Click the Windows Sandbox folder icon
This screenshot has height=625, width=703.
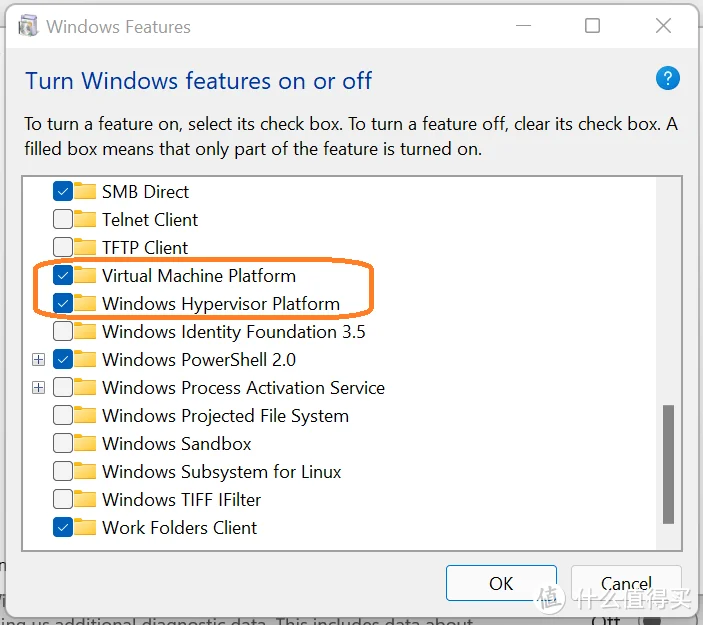click(x=85, y=443)
